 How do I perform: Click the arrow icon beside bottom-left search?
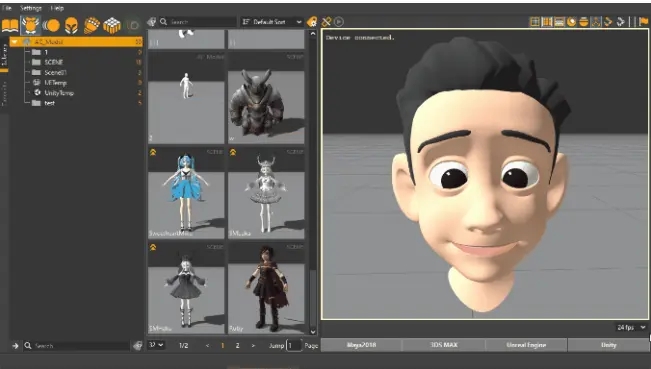pyautogui.click(x=15, y=345)
